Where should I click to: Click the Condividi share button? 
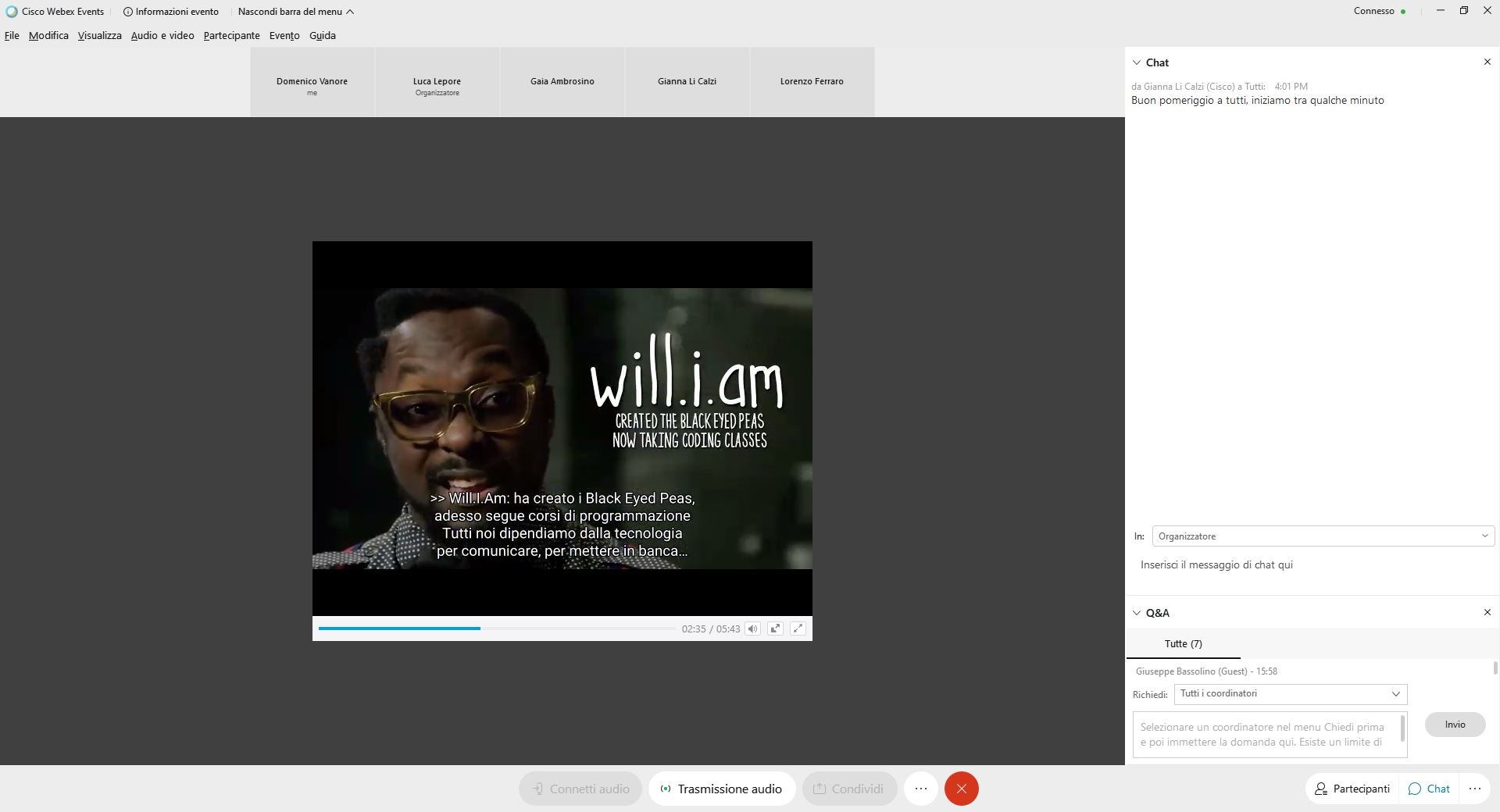pos(849,789)
